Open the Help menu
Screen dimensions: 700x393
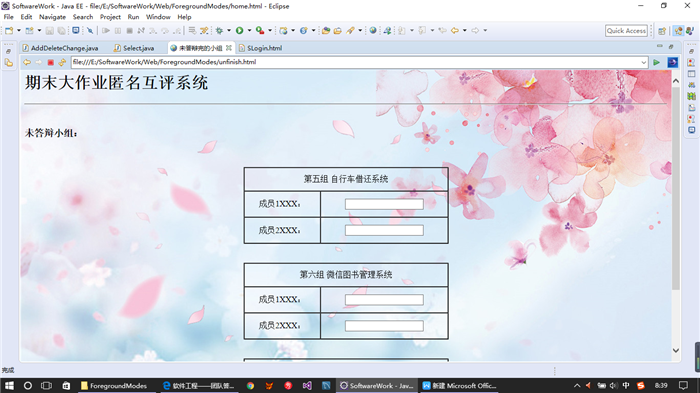[x=184, y=17]
